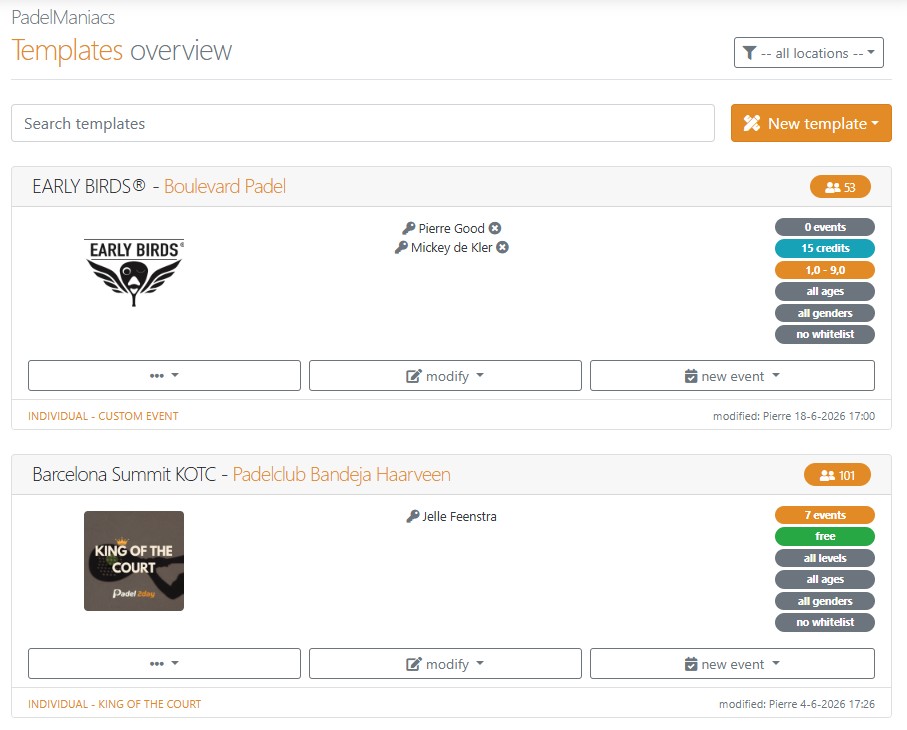Open the new event dropdown for Barcelona Summit KOTC

[x=732, y=663]
